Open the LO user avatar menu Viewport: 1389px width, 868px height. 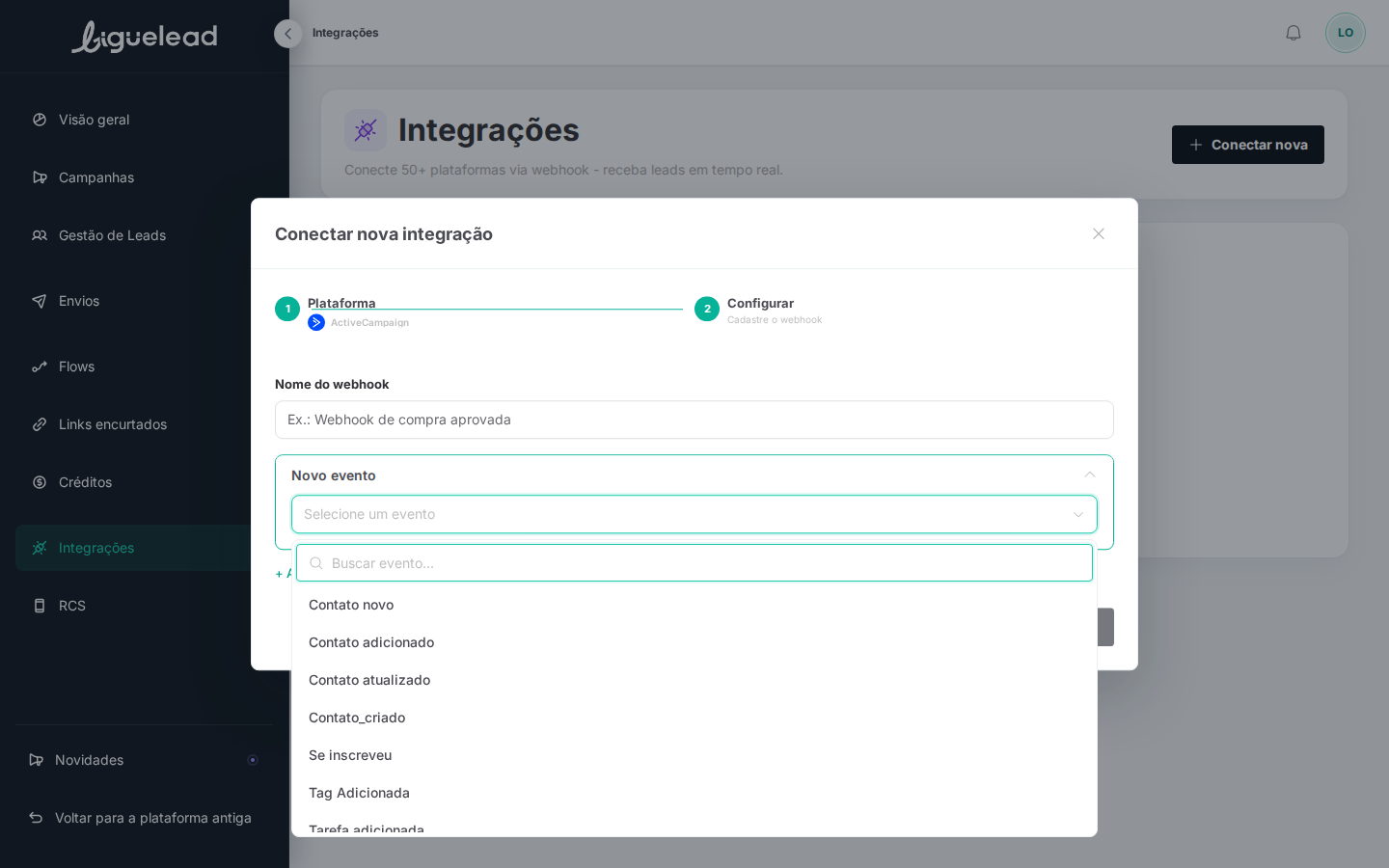coord(1346,33)
